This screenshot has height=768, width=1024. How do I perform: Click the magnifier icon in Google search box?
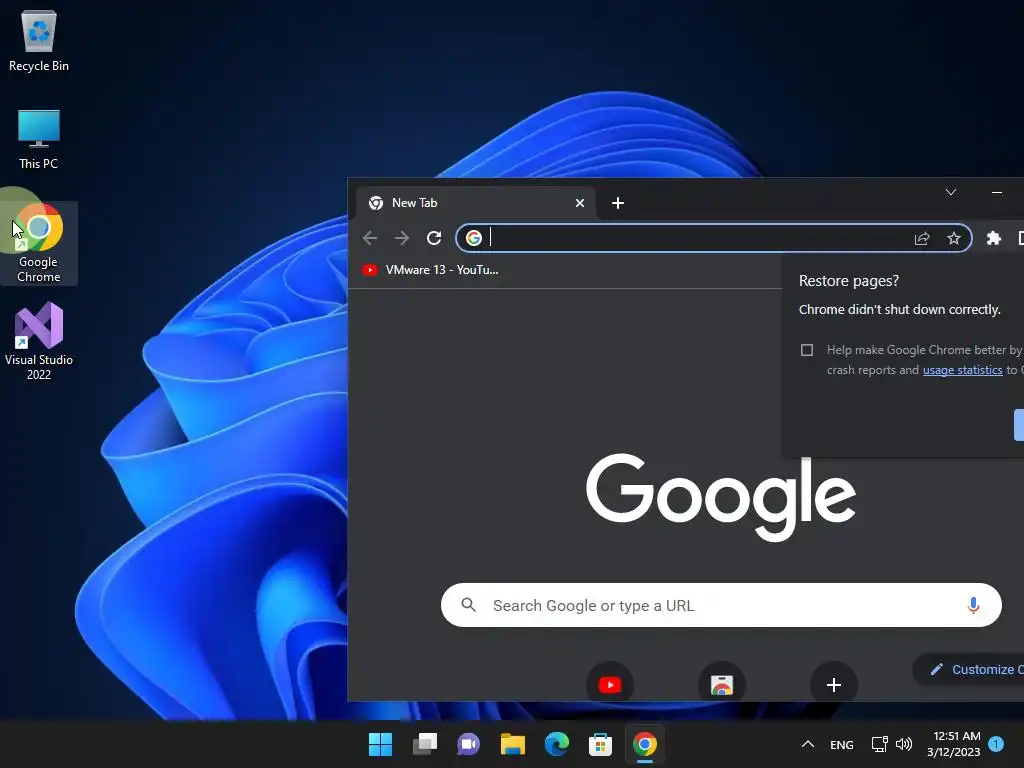coord(468,605)
